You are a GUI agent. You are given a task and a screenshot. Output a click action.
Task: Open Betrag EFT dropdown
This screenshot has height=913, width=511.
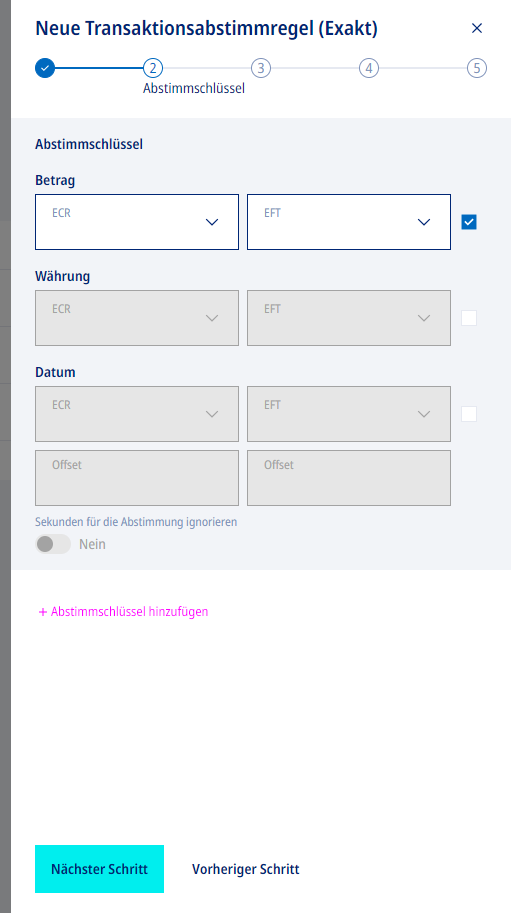click(x=349, y=222)
